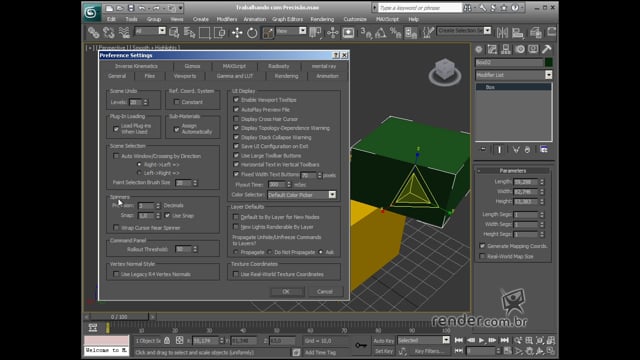Click the Select Object tool icon

[x=174, y=33]
